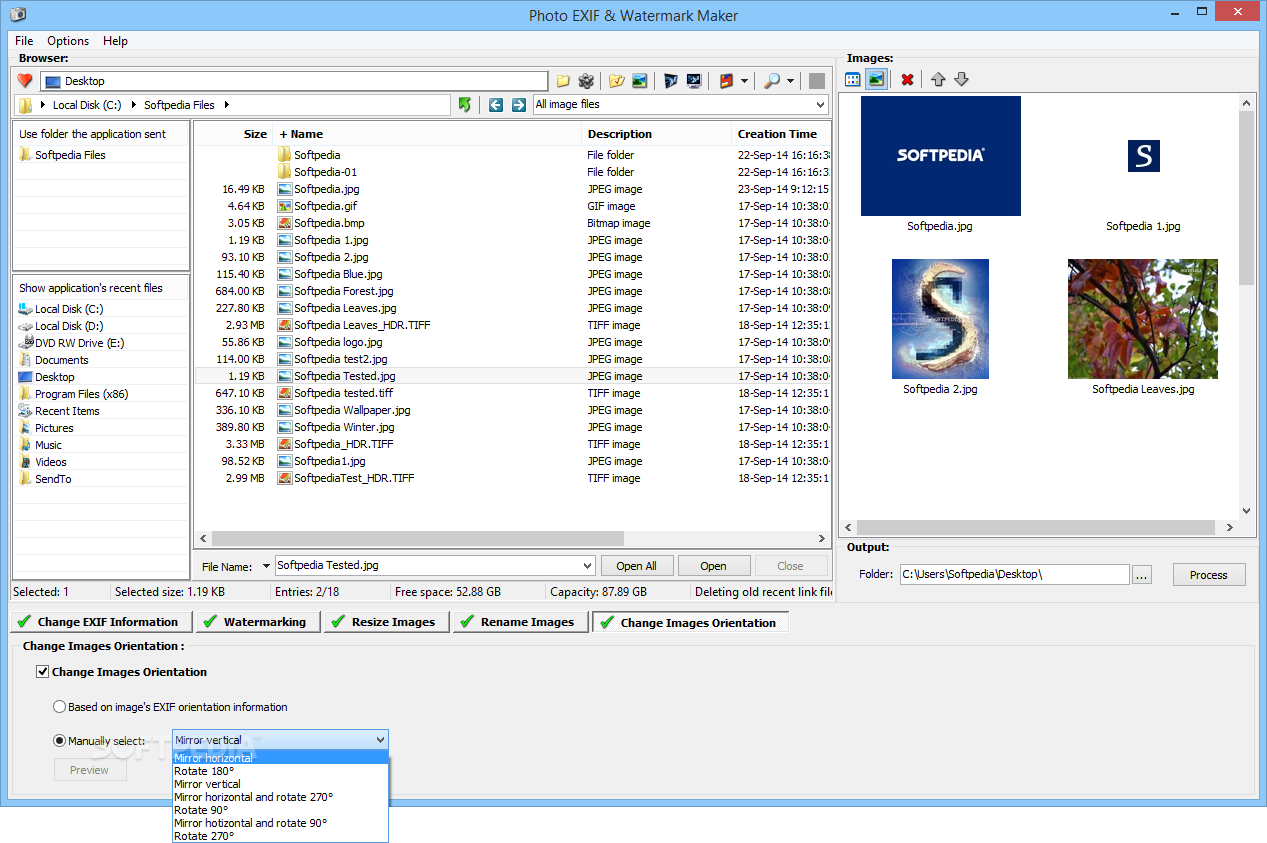This screenshot has height=843, width=1267.
Task: Open dropdown arrow next to layout icon
Action: tap(744, 81)
